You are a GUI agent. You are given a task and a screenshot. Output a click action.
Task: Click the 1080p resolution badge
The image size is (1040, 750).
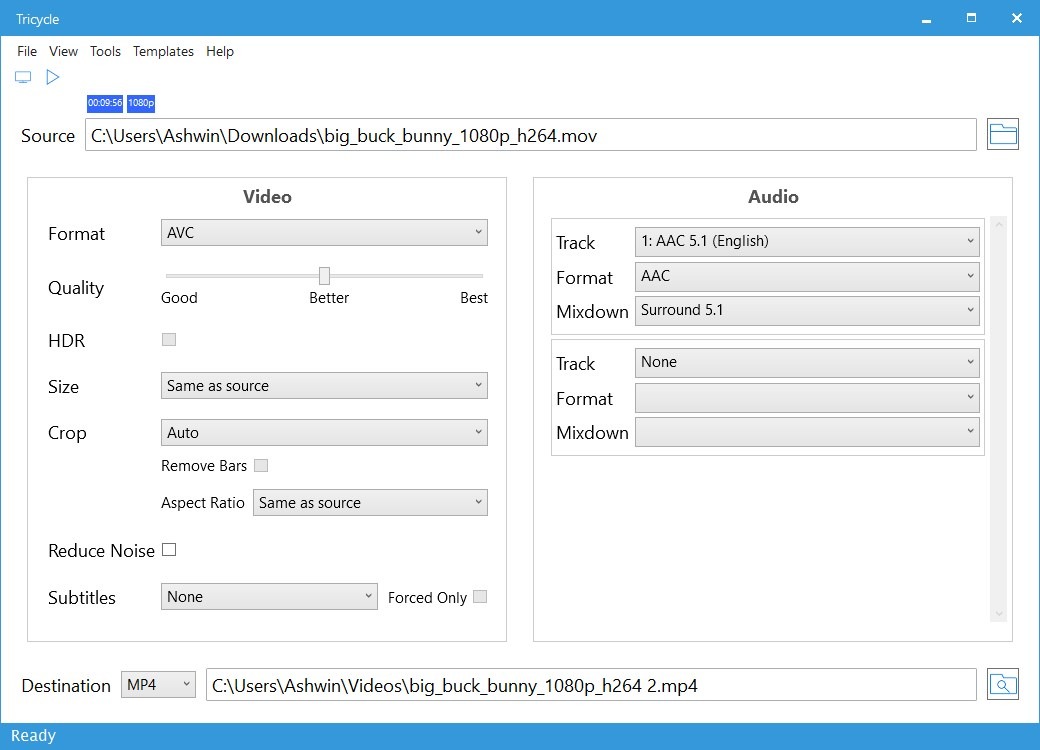tap(141, 103)
